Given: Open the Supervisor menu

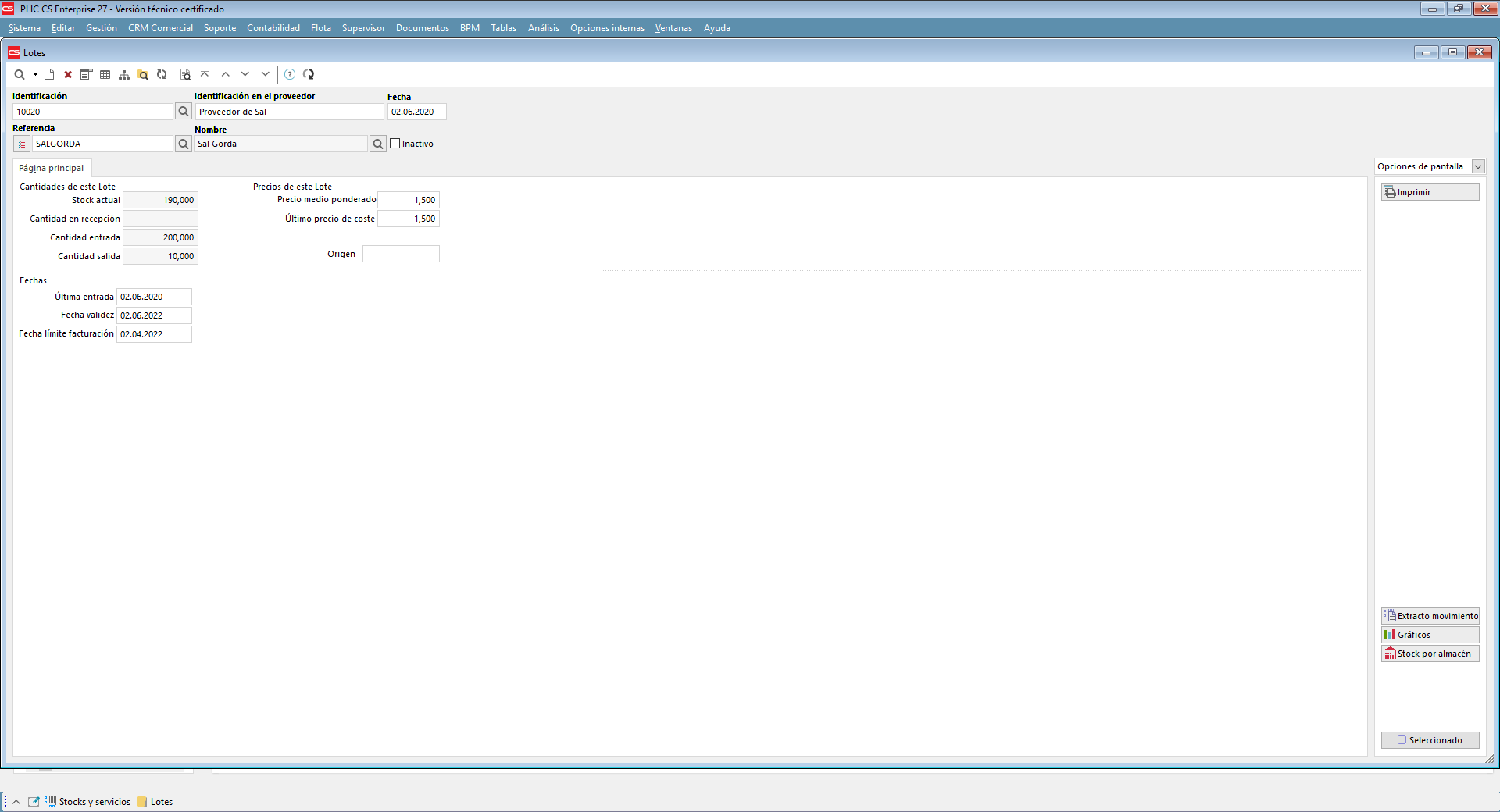Looking at the screenshot, I should [363, 28].
